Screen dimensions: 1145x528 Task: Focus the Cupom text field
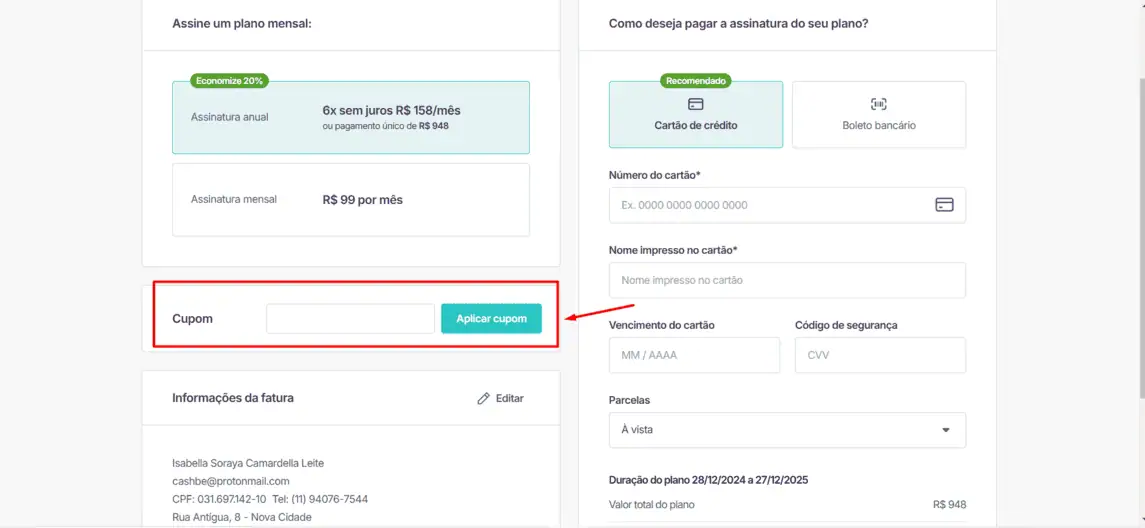[x=350, y=319]
